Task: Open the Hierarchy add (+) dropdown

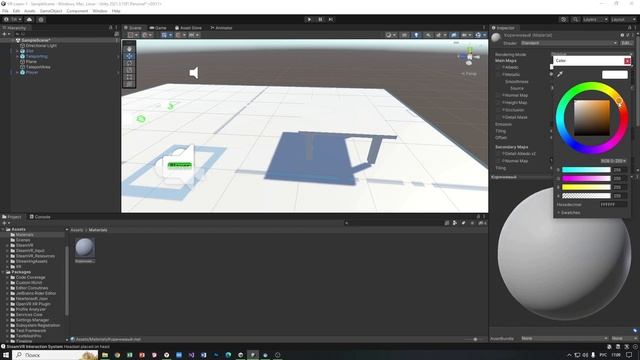Action: [x=6, y=34]
